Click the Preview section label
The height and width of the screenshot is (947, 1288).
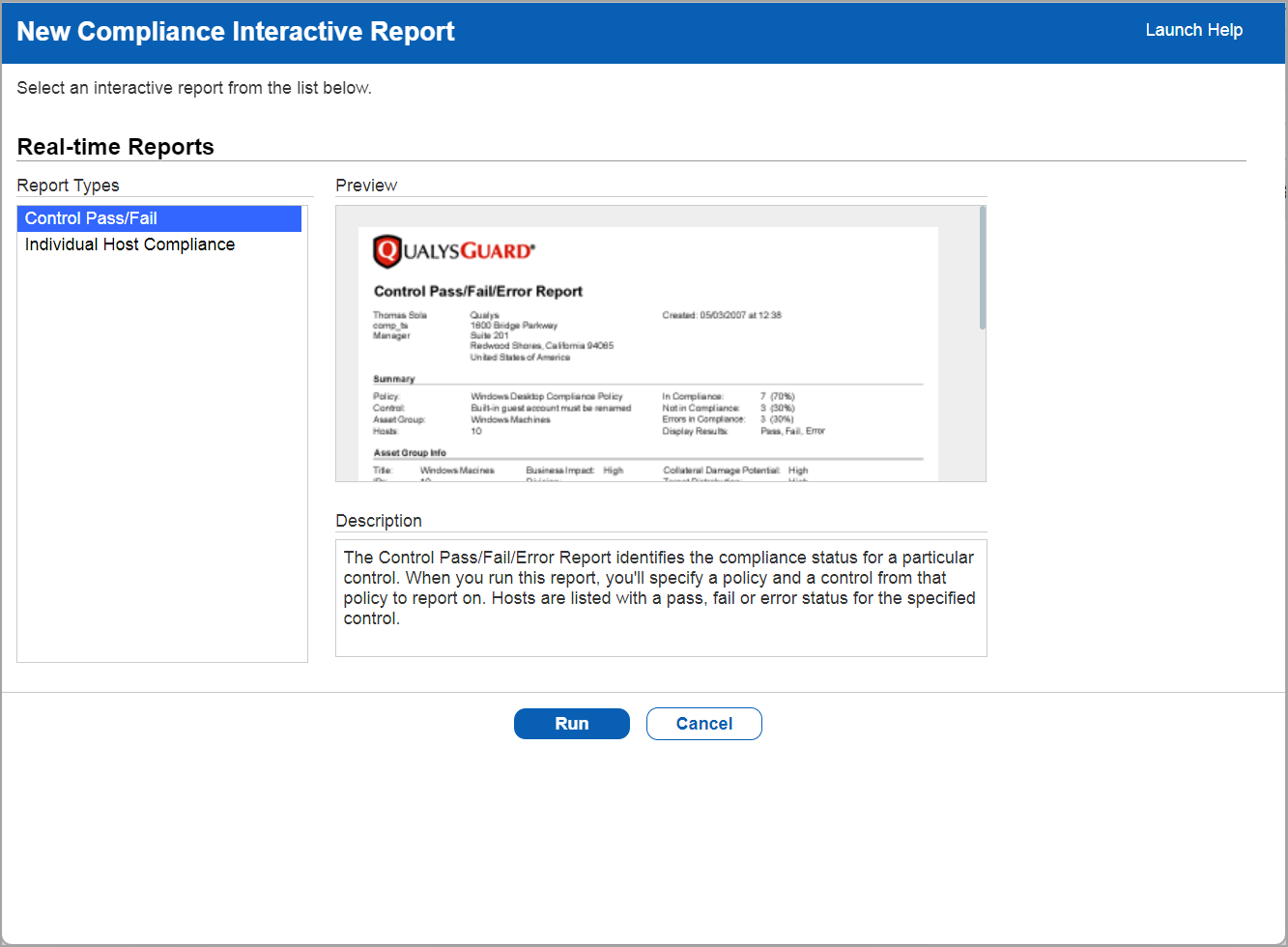(x=366, y=186)
